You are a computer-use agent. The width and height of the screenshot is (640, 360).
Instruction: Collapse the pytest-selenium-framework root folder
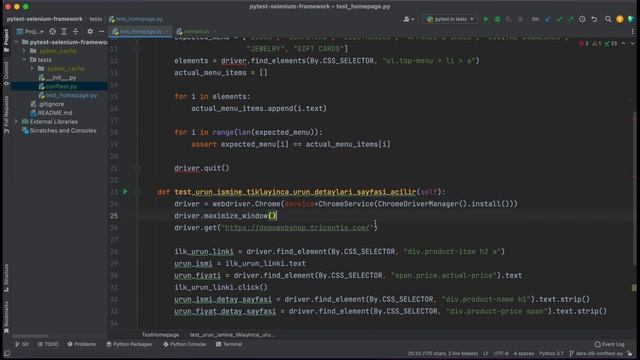tap(16, 42)
